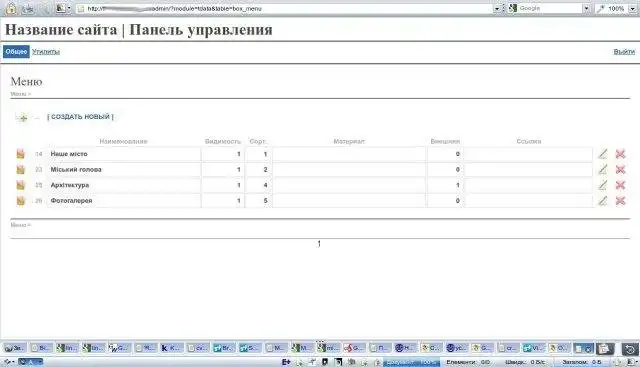Open the address bar history dropdown arrow
640x367 pixels.
[497, 9]
